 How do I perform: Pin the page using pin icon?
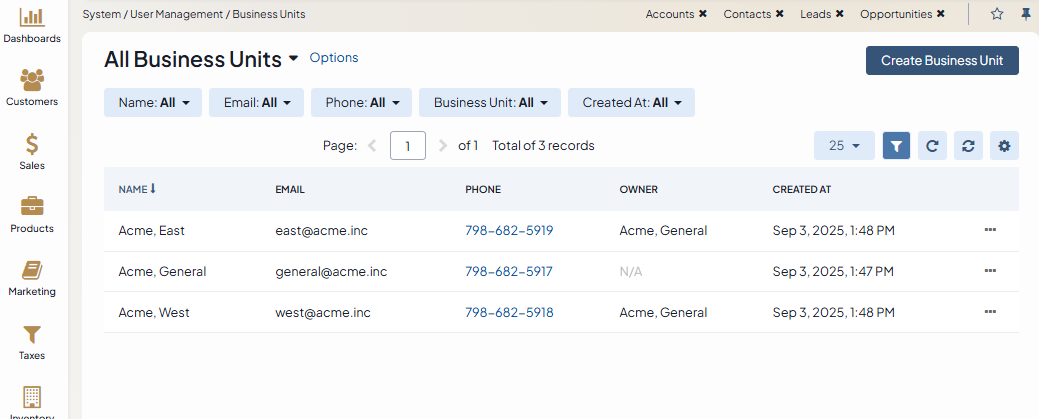[x=1025, y=14]
